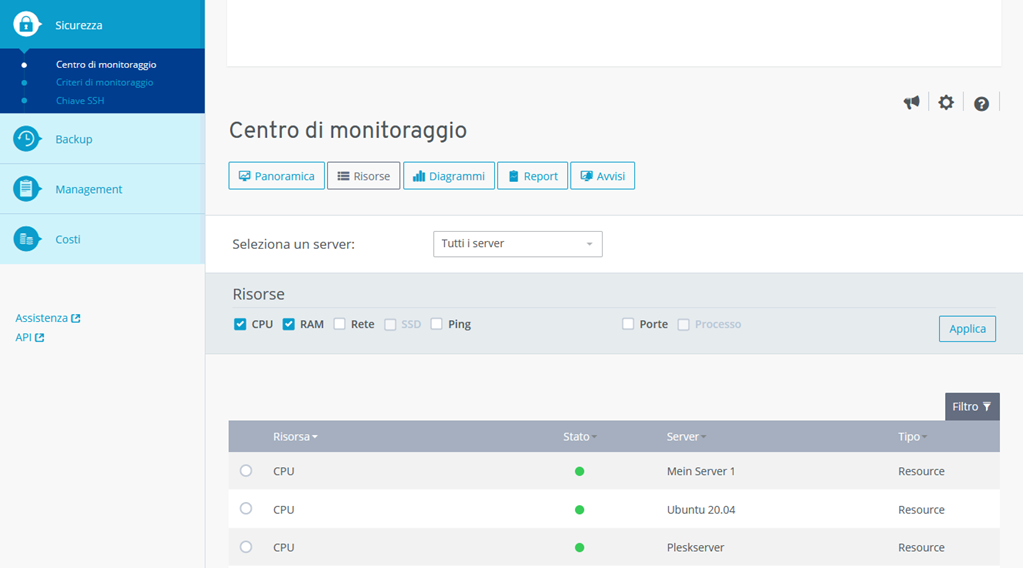Open Chiave SSH menu item
The width and height of the screenshot is (1024, 568).
point(80,101)
